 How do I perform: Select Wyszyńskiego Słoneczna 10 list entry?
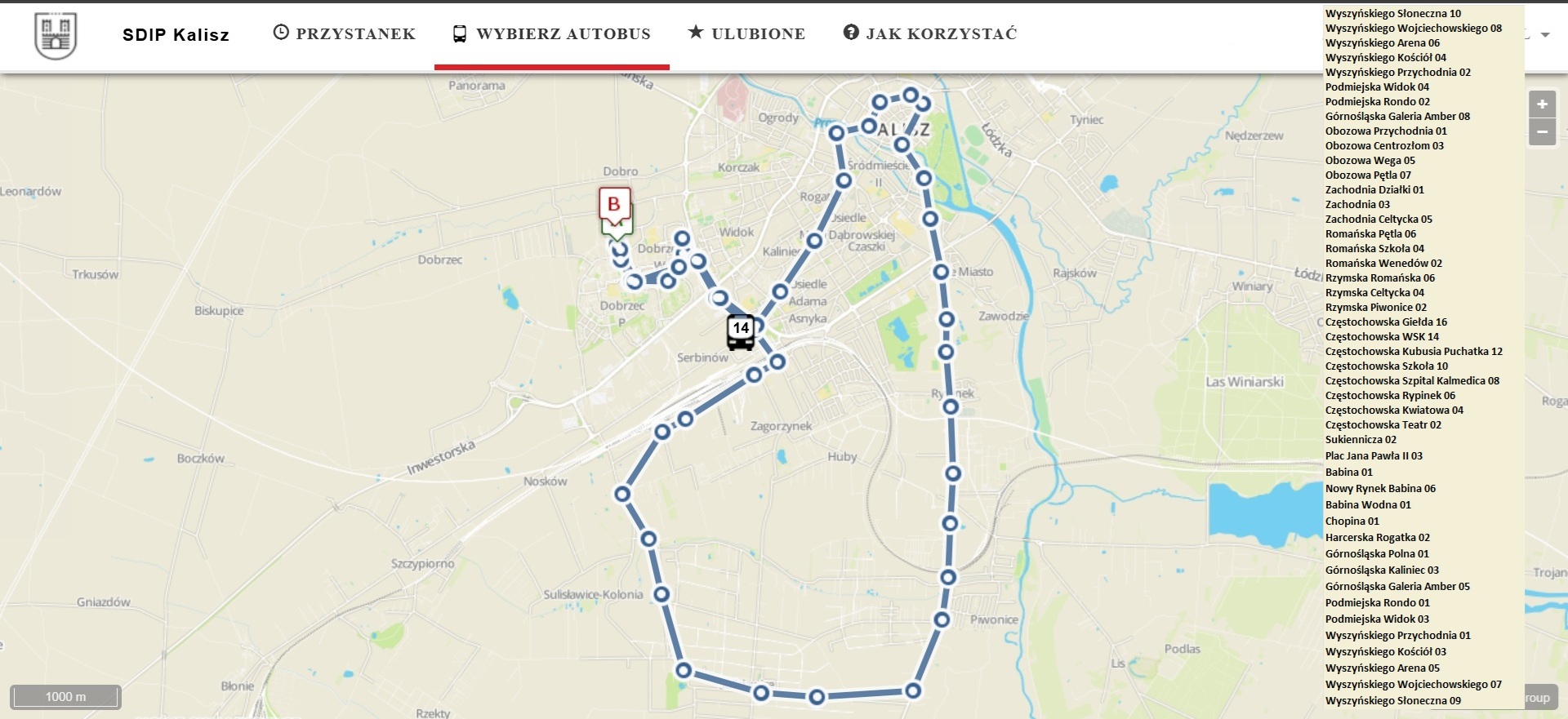tap(1393, 14)
